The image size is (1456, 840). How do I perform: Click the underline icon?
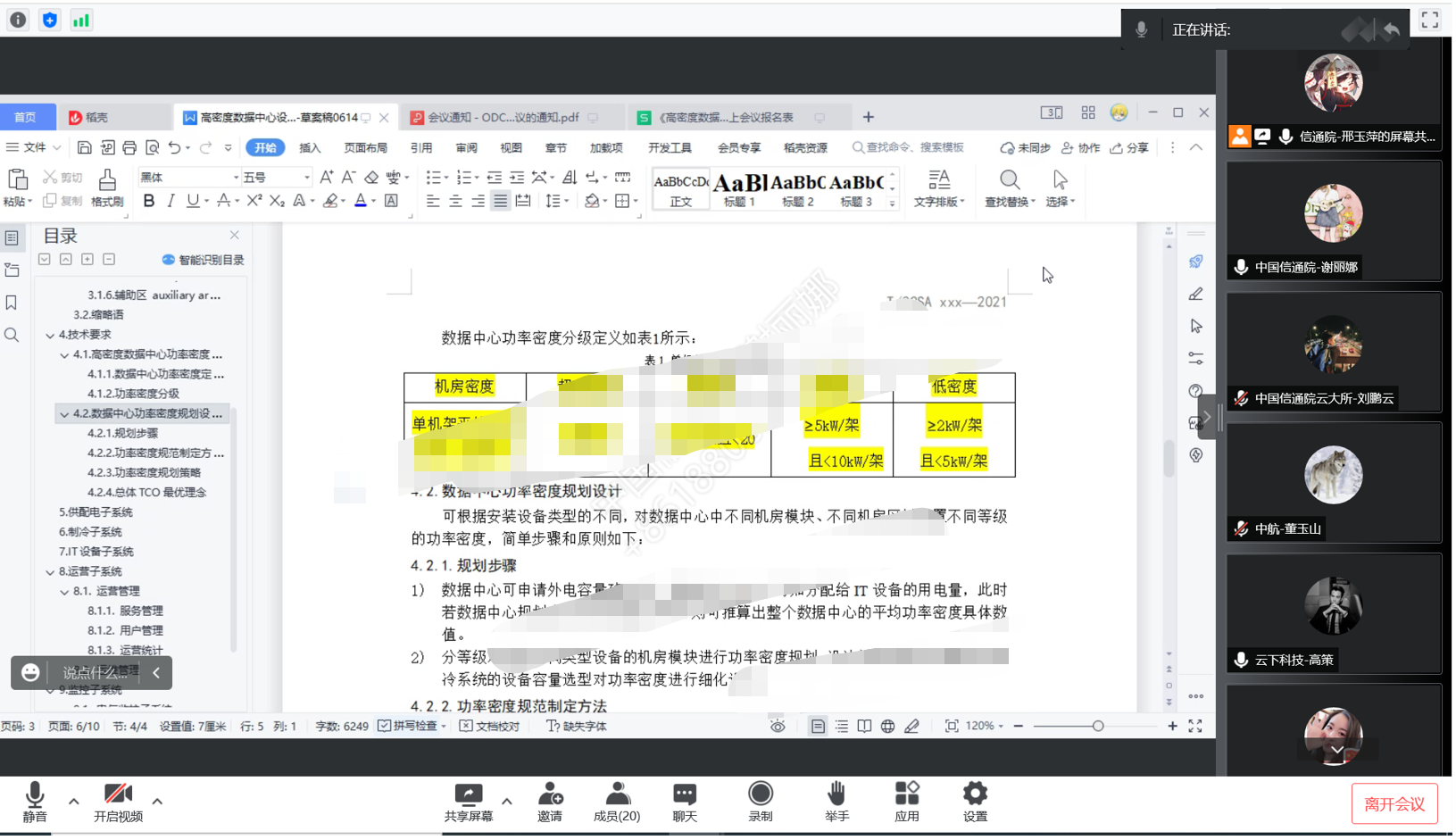pyautogui.click(x=193, y=202)
